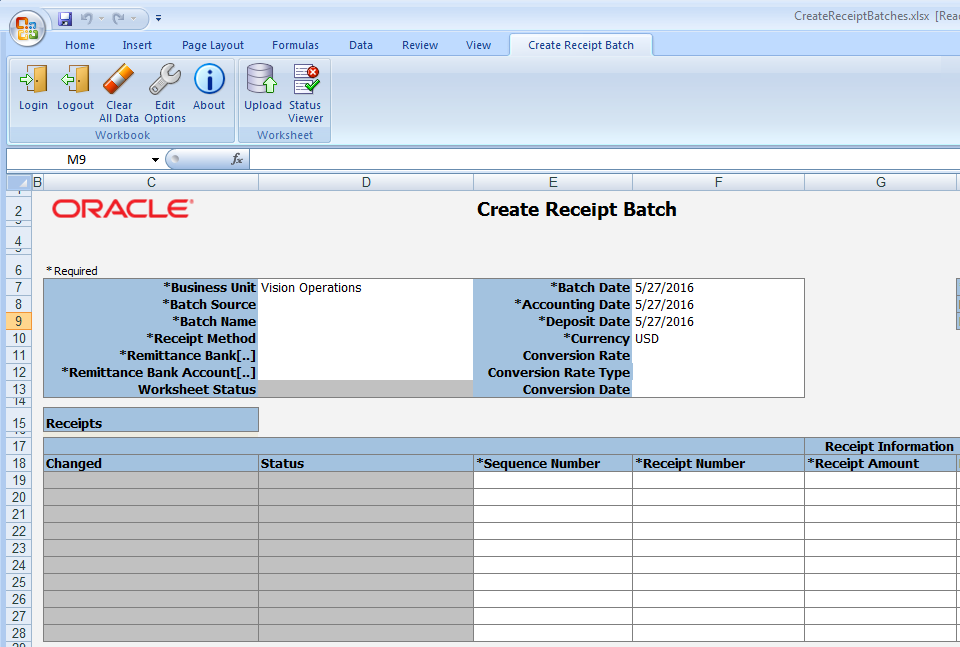Select column E header
The image size is (960, 647).
553,182
